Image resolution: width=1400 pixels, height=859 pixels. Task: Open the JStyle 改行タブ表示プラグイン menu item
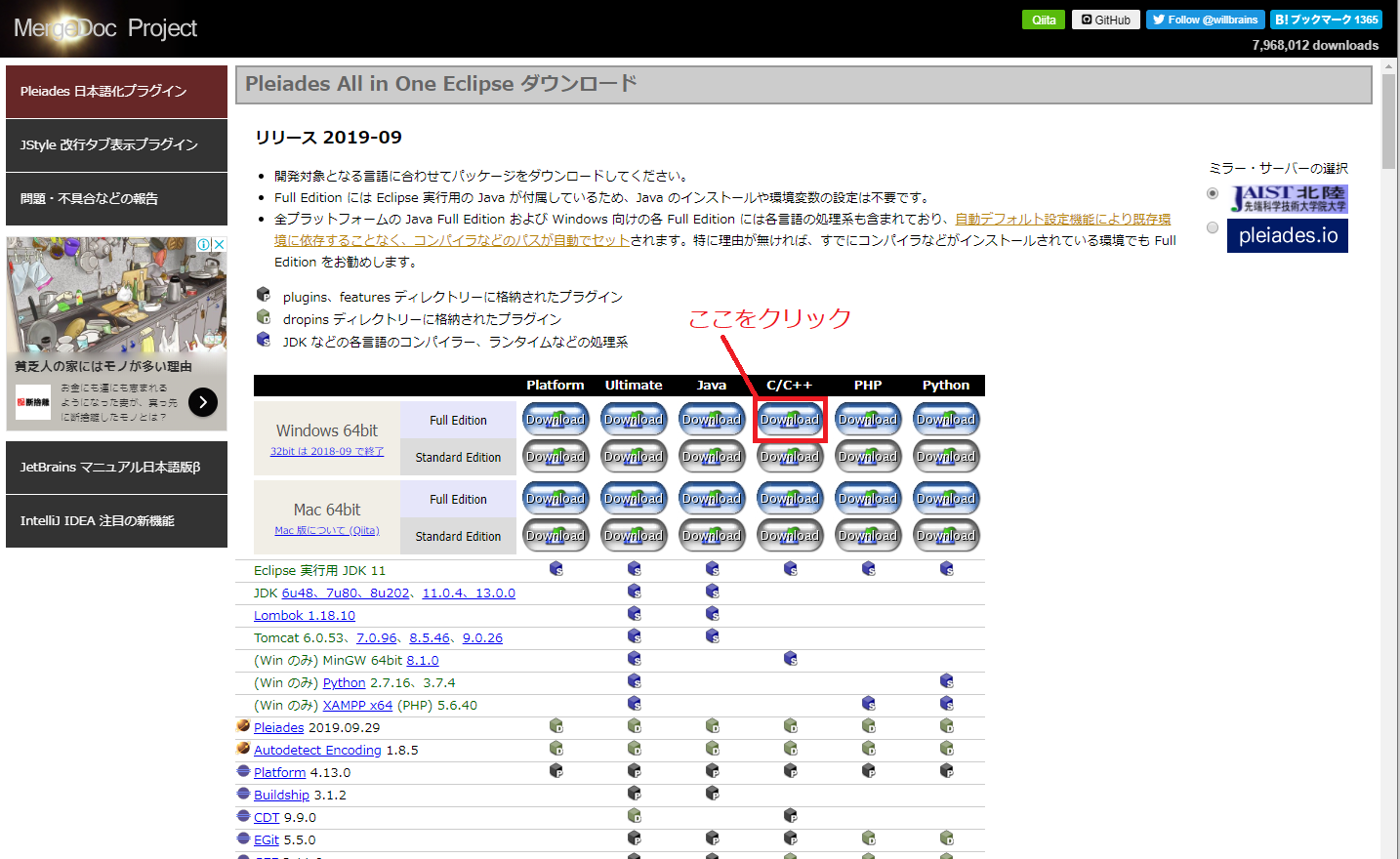(116, 145)
